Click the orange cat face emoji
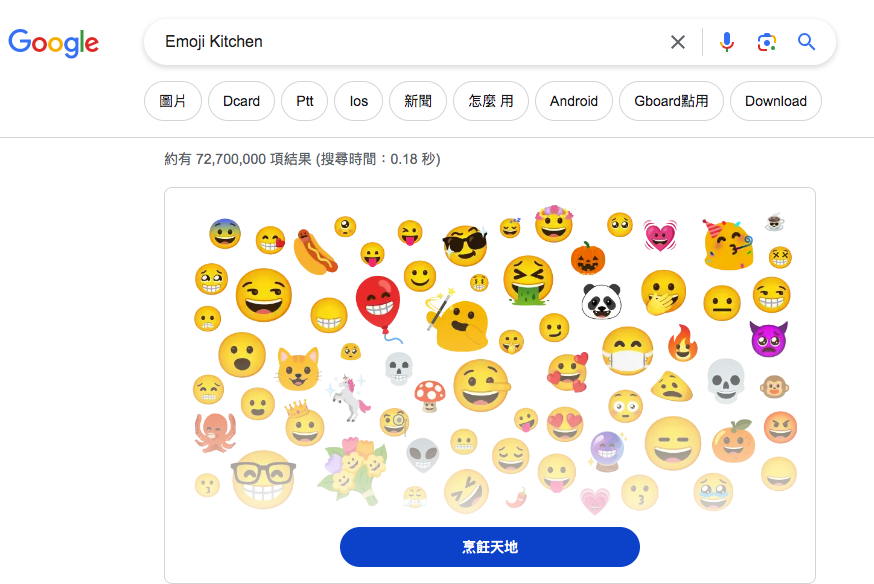The width and height of the screenshot is (874, 584). point(299,369)
